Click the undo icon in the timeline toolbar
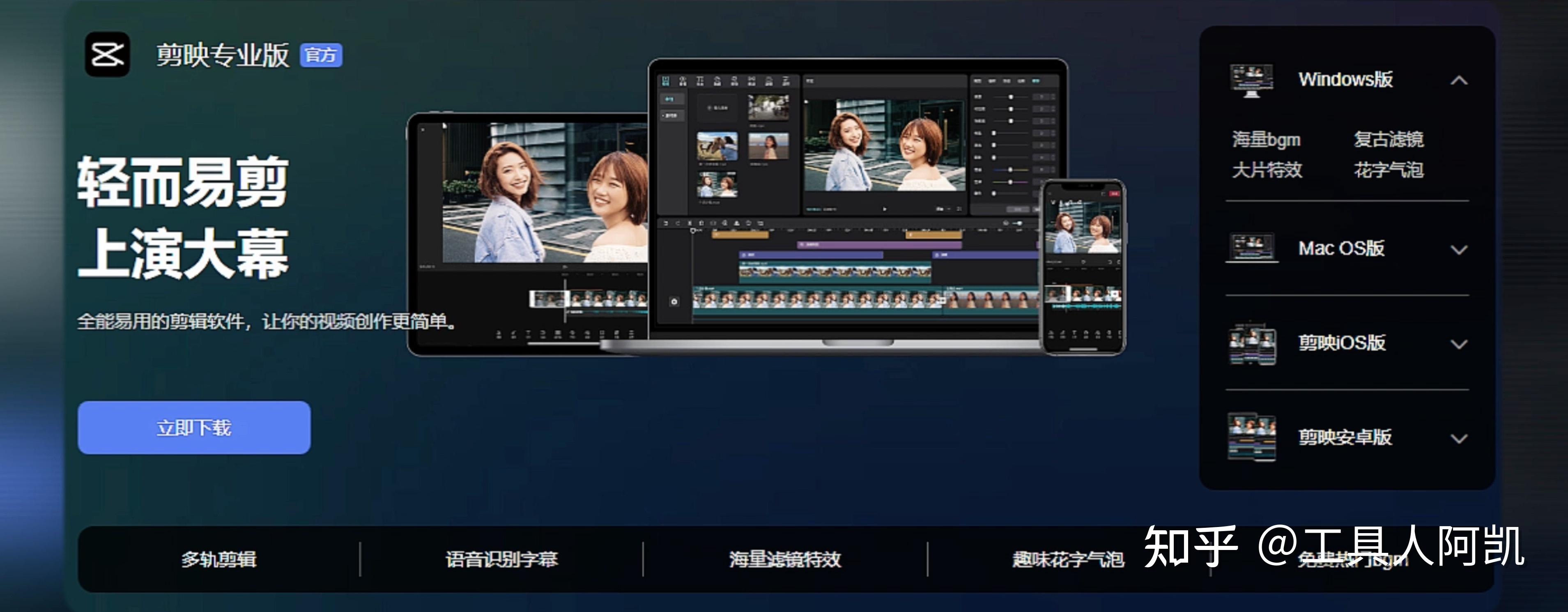The image size is (1568, 612). point(666,223)
